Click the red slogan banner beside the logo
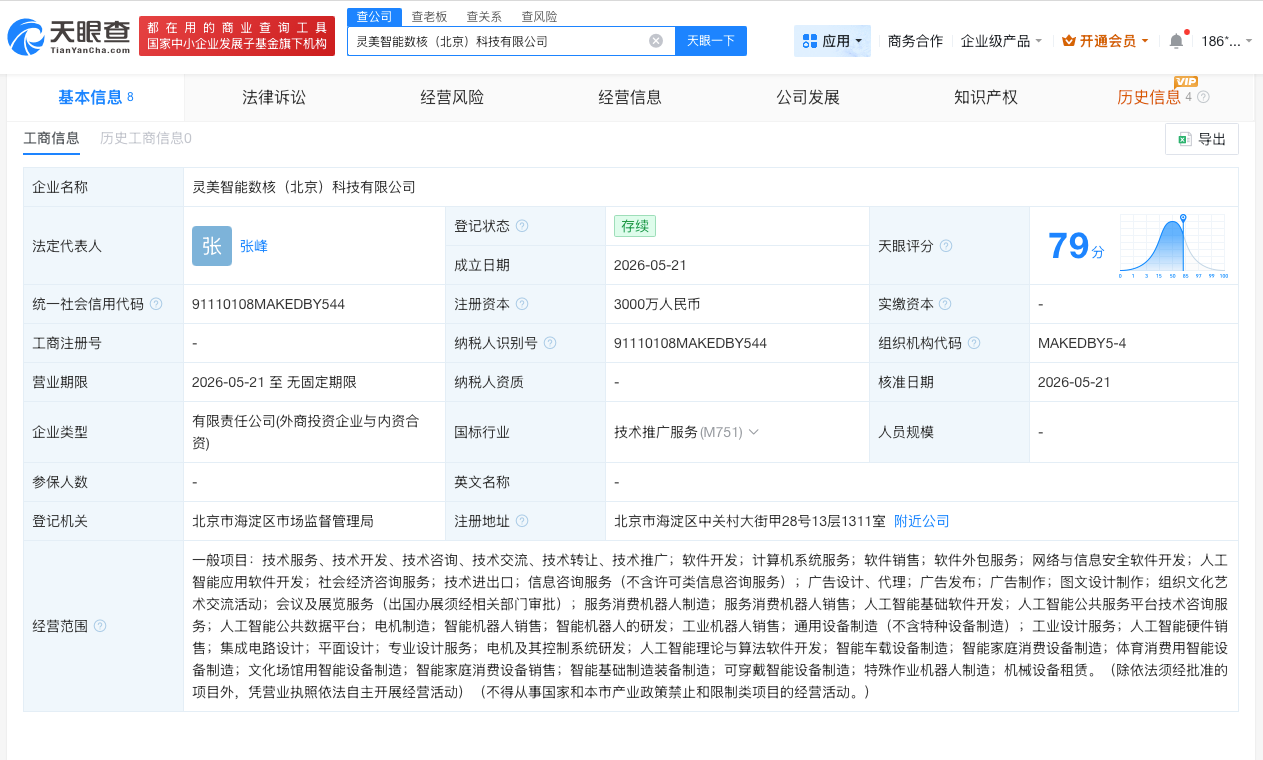 pos(237,37)
